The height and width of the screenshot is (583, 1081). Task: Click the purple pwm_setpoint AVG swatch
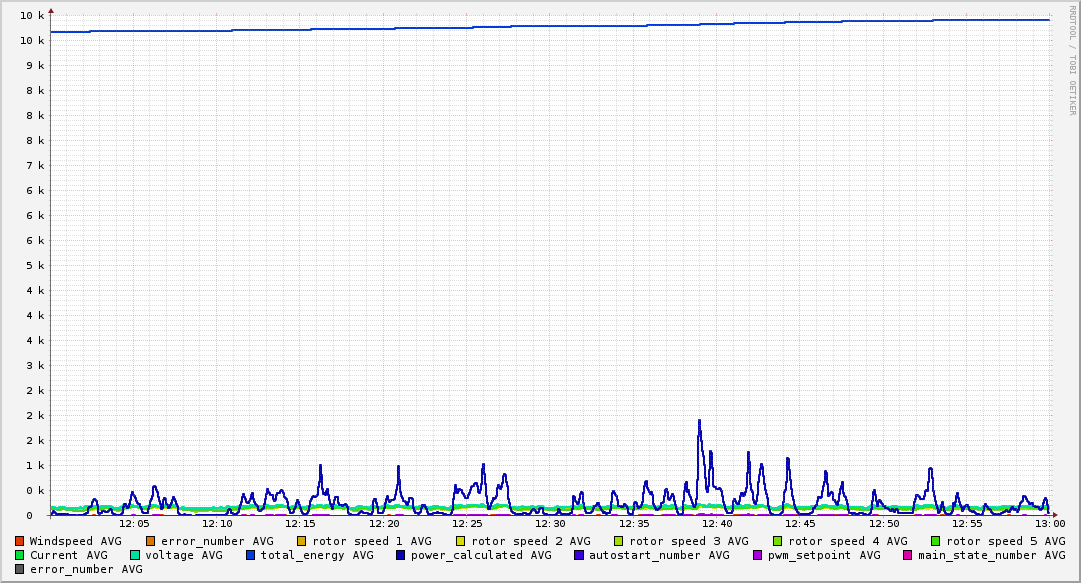pyautogui.click(x=757, y=555)
